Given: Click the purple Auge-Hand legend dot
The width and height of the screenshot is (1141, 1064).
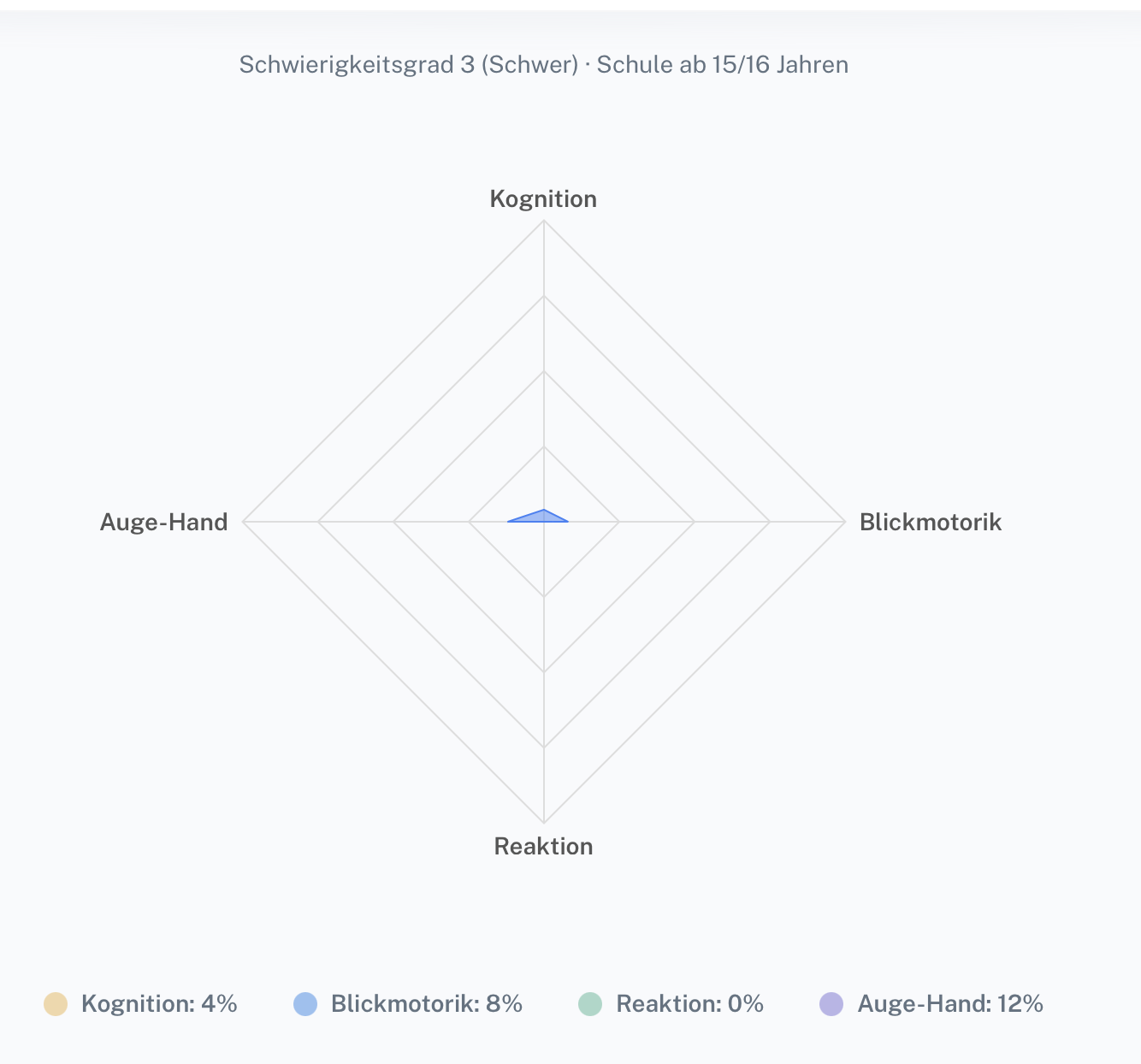Looking at the screenshot, I should 831,1004.
